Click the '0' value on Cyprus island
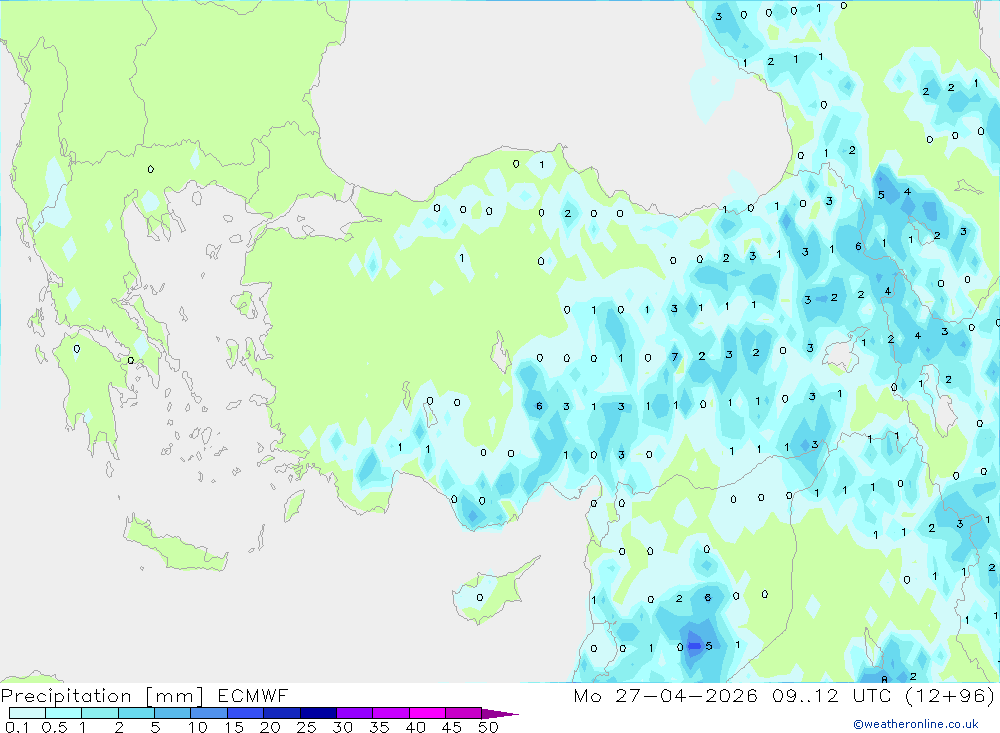The image size is (1000, 733). coord(480,598)
